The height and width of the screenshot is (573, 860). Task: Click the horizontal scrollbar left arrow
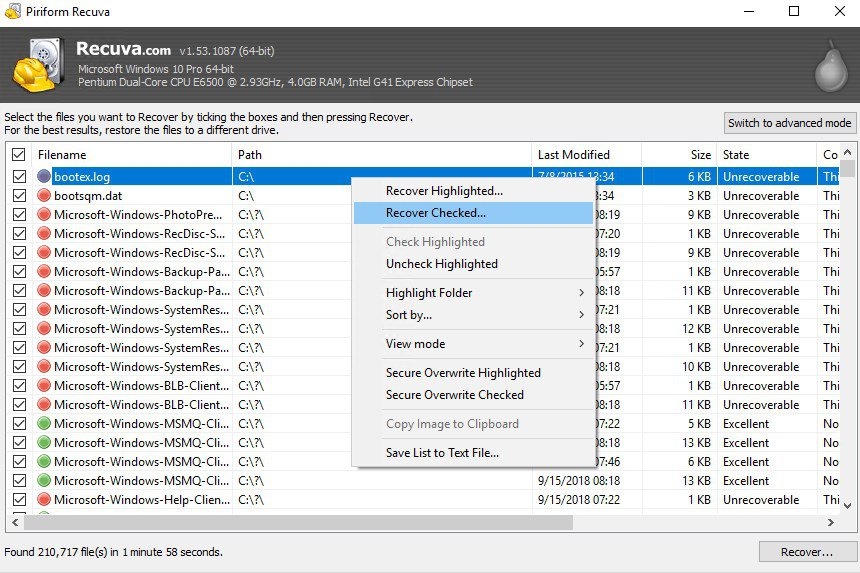[x=15, y=523]
